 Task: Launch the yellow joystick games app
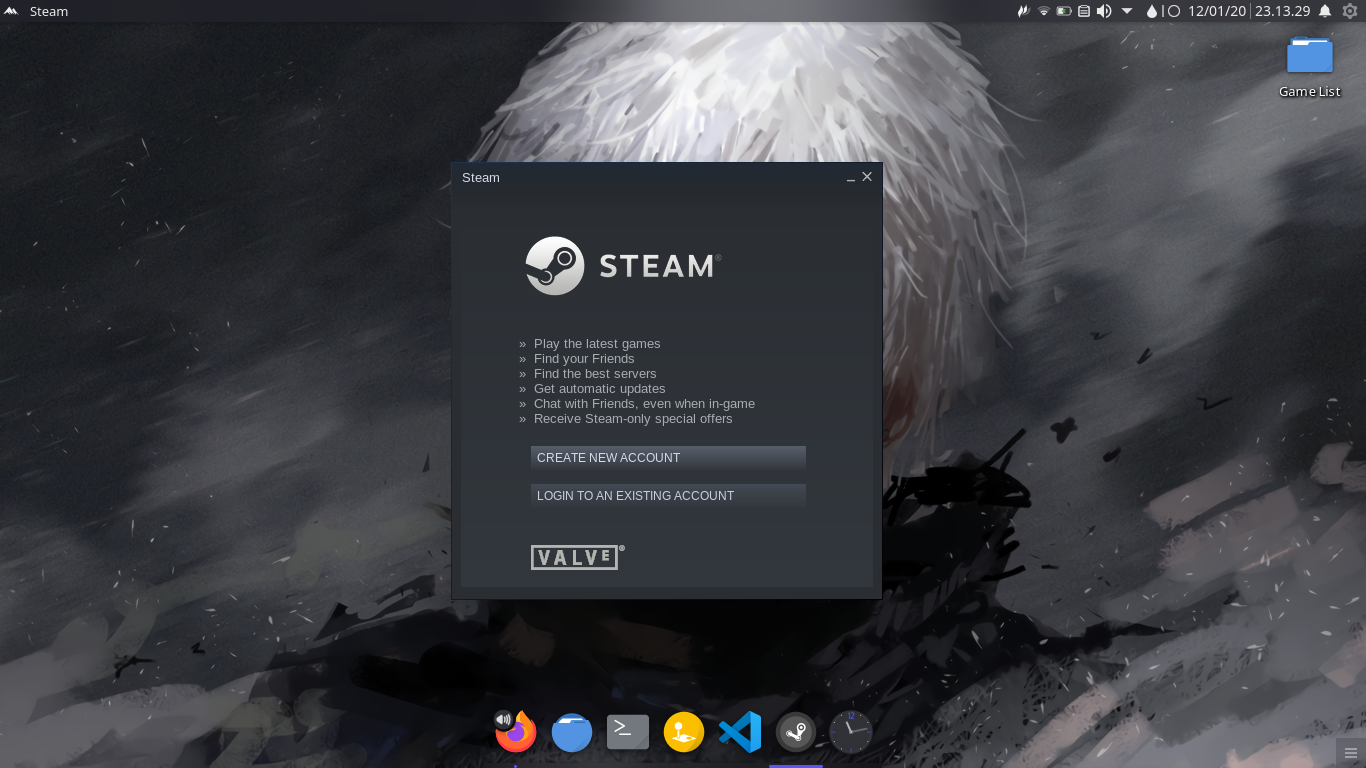click(x=684, y=732)
